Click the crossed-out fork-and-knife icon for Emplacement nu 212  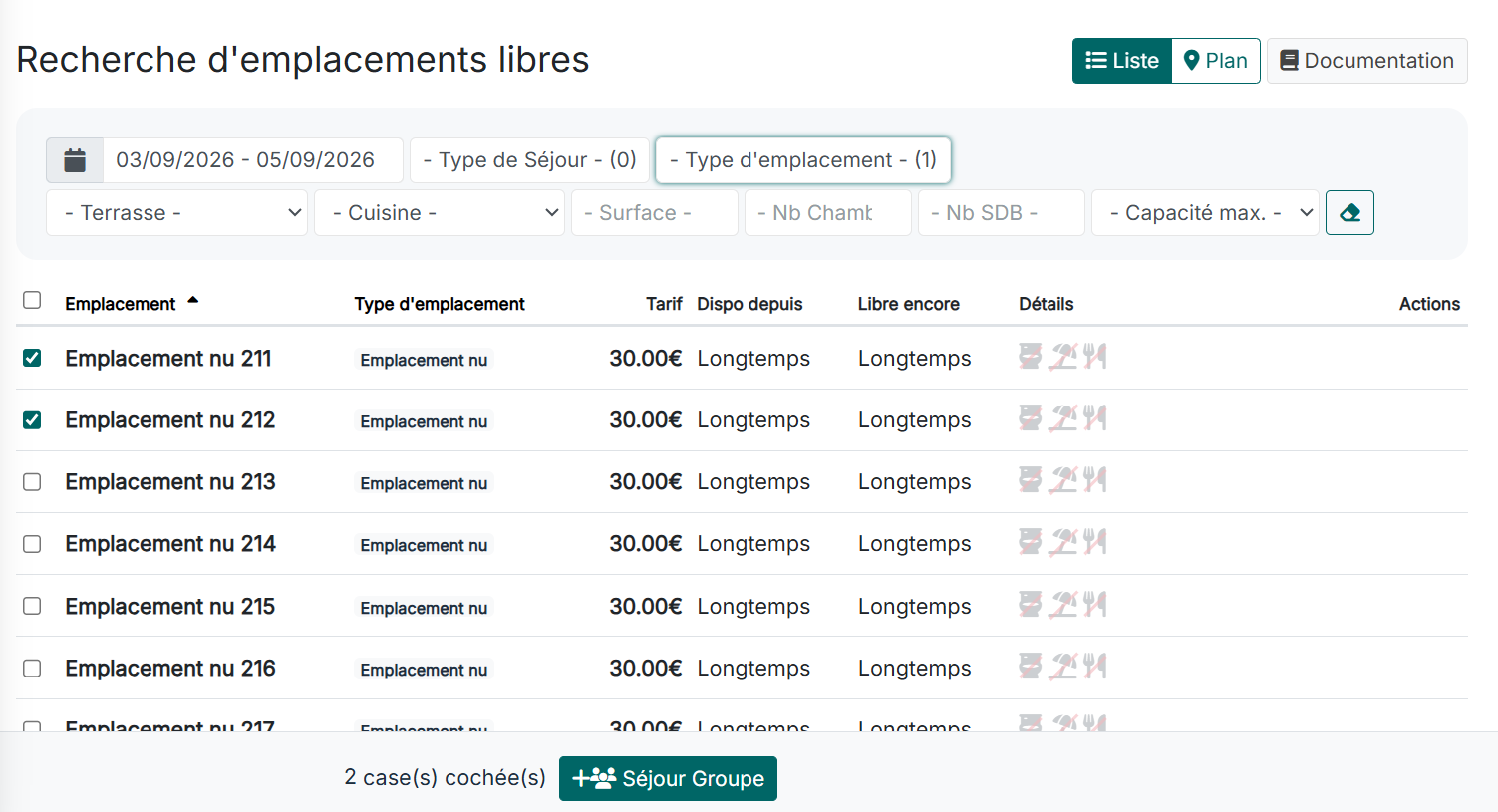pyautogui.click(x=1095, y=418)
